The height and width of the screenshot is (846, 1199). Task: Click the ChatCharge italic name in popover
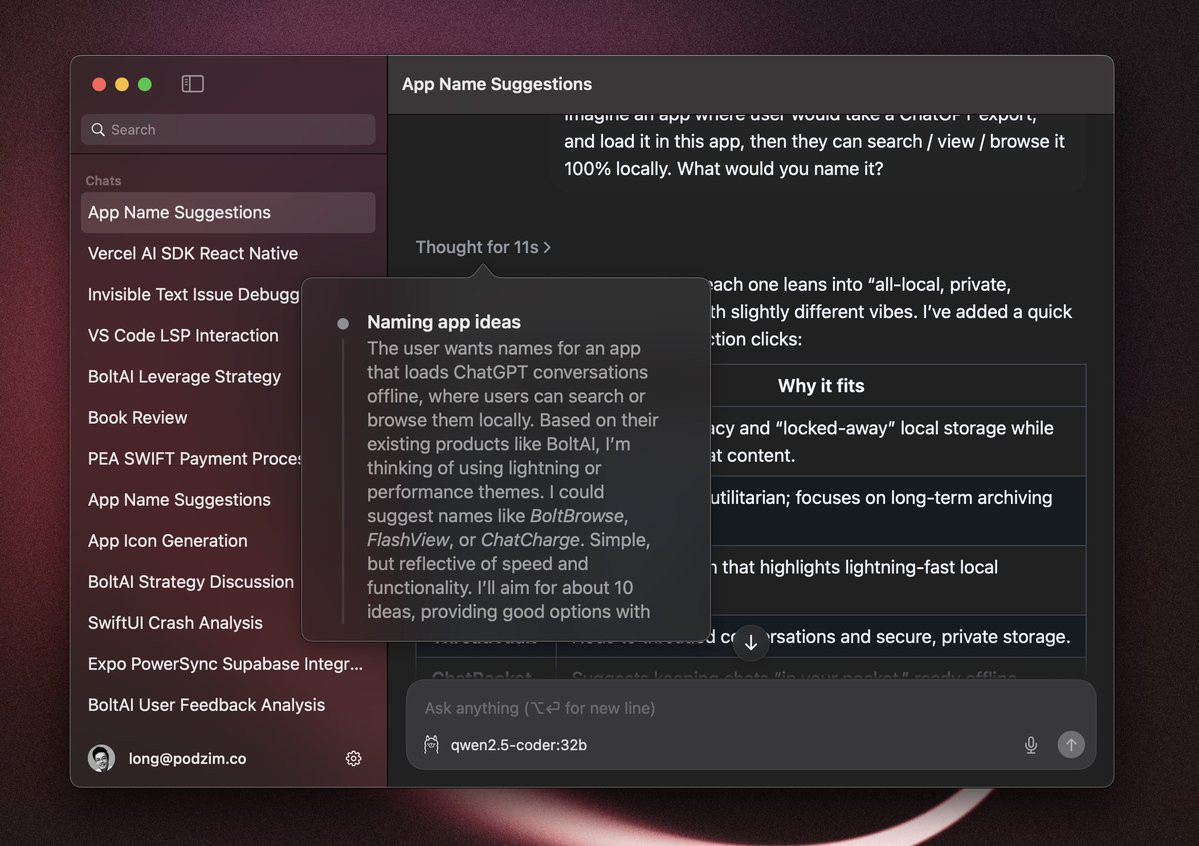530,539
